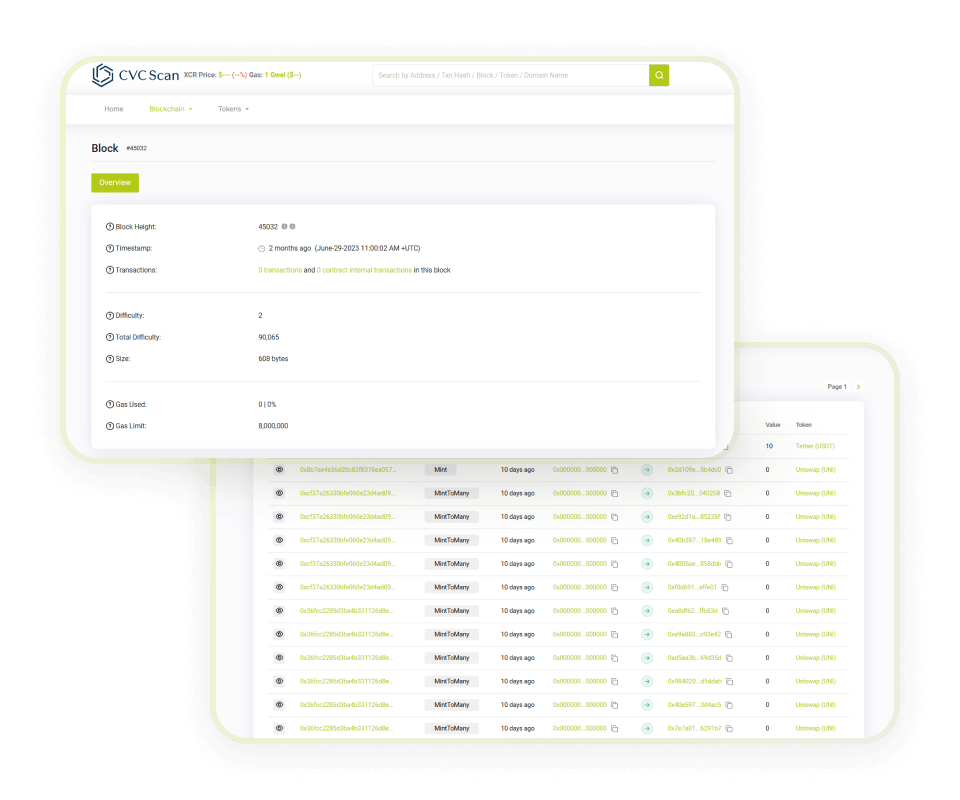The height and width of the screenshot is (800, 960).
Task: Go to previous block using arrow after 45032
Action: (x=284, y=227)
